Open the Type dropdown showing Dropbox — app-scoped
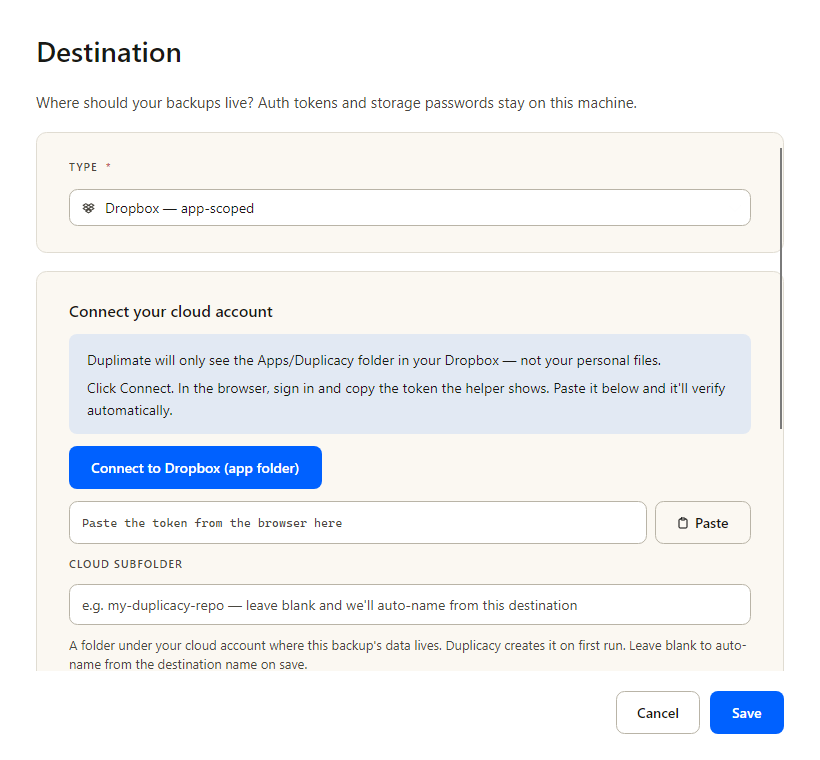This screenshot has width=820, height=760. [x=409, y=208]
